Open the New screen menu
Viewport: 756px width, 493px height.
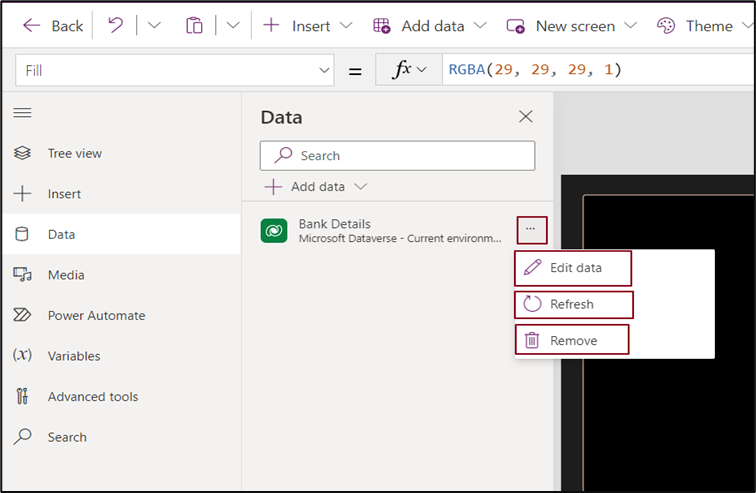572,26
